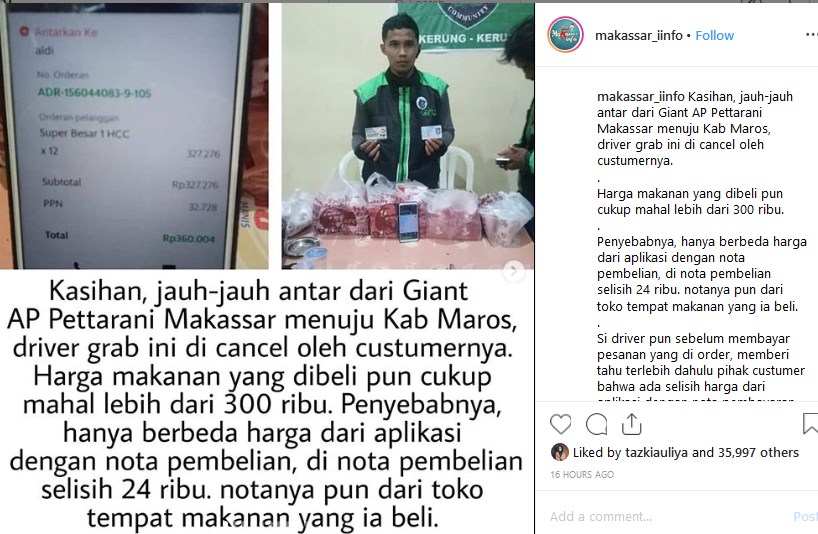
Task: Go to next photo in carousel
Action: tap(513, 271)
